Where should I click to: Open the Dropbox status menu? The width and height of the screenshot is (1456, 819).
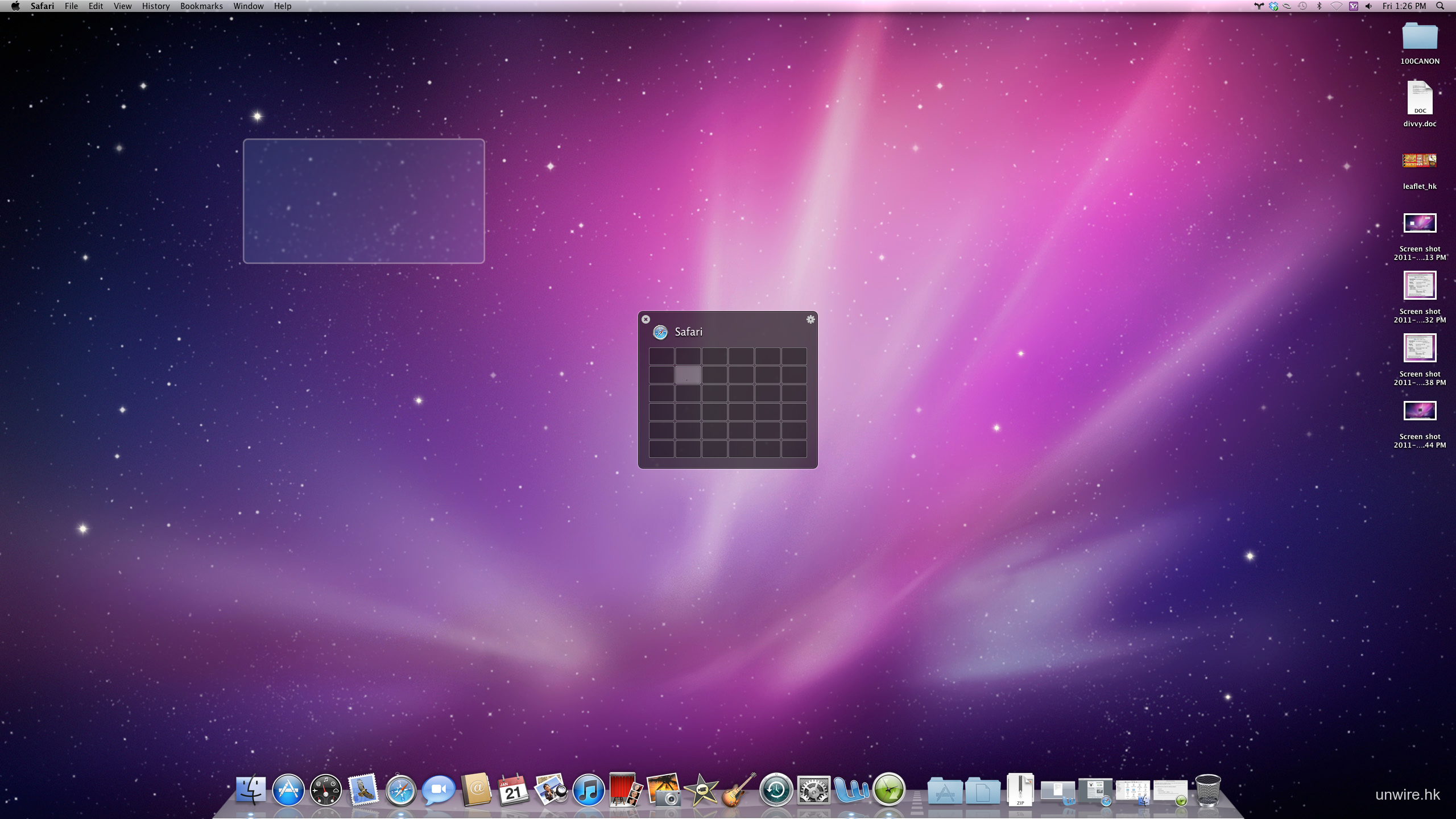pyautogui.click(x=1273, y=6)
